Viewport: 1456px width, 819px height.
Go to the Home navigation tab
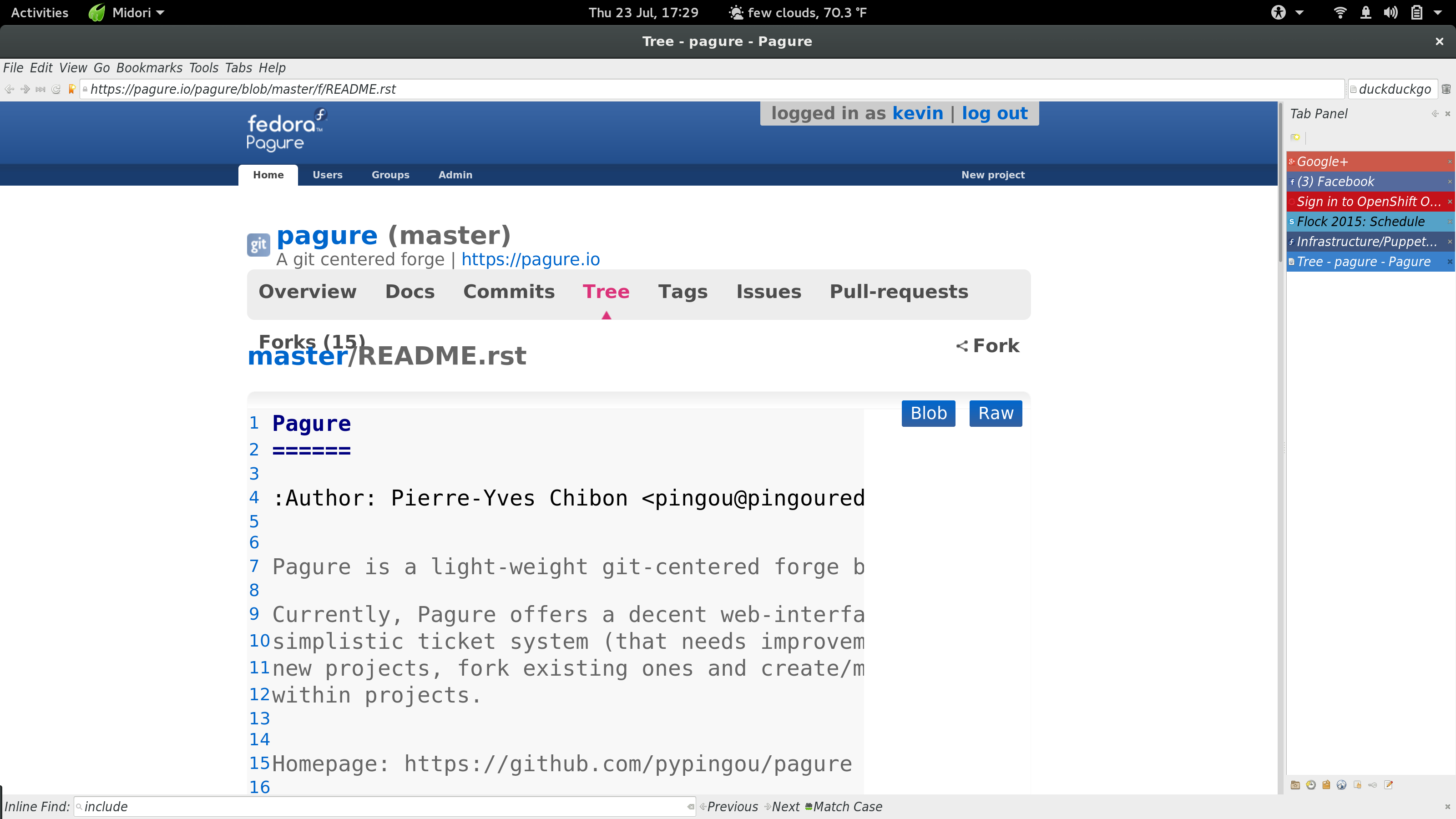pos(268,175)
